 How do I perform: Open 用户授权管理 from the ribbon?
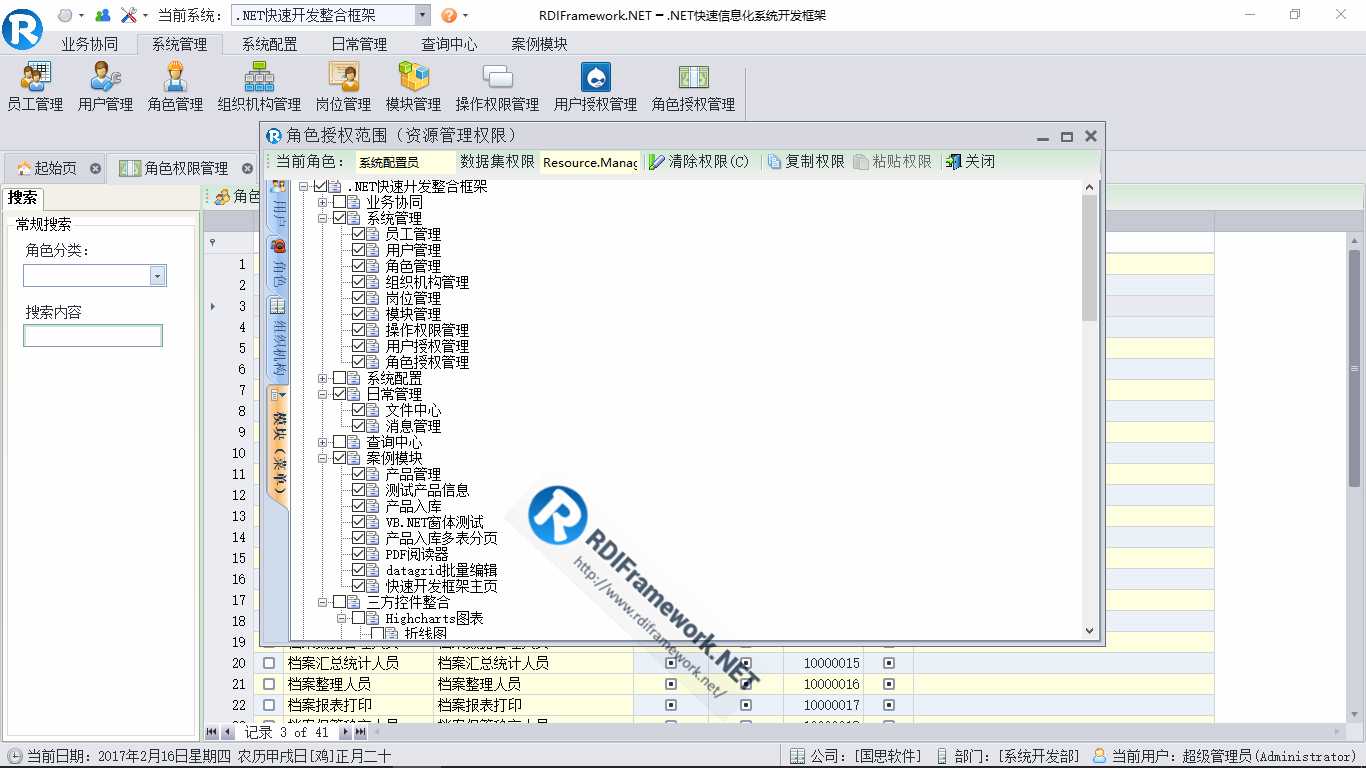(595, 87)
